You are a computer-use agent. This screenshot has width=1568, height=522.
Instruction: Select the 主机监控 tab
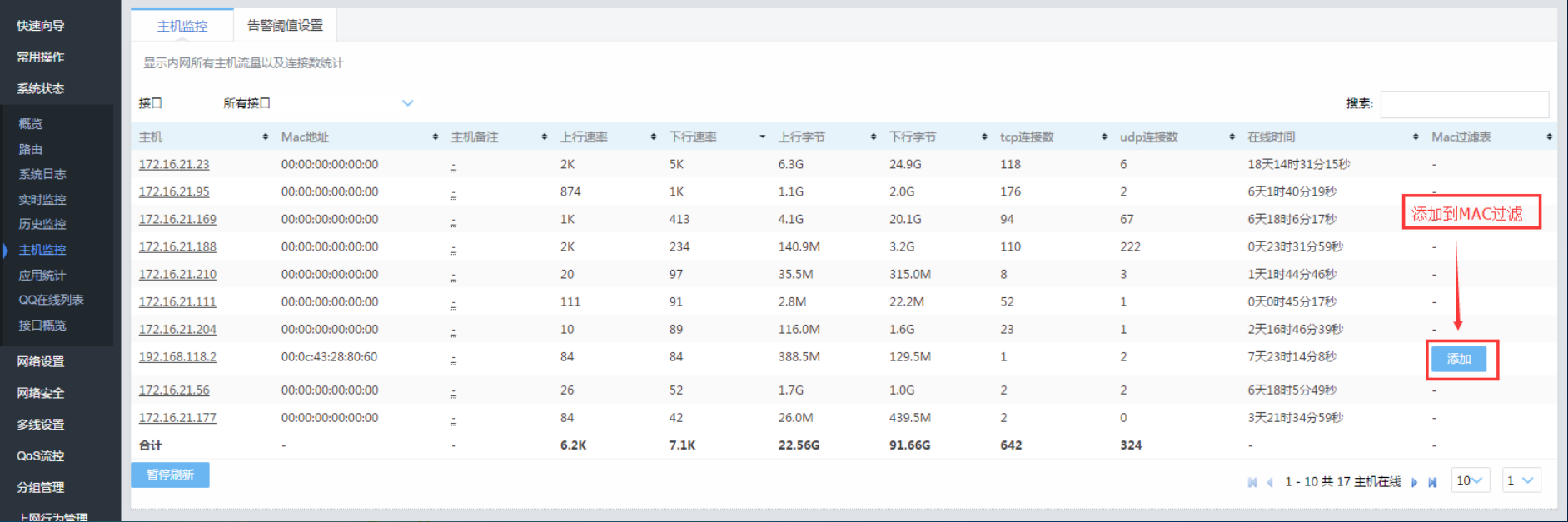click(x=182, y=26)
